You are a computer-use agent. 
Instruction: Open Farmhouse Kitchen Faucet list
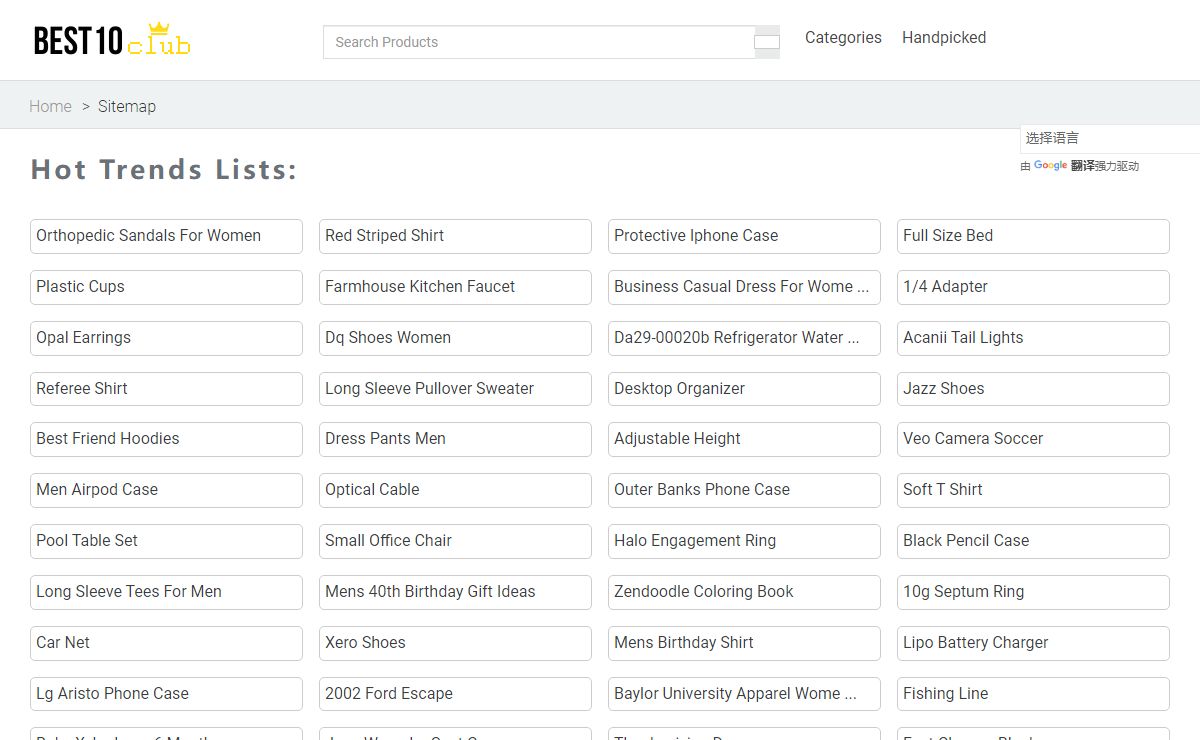[455, 287]
